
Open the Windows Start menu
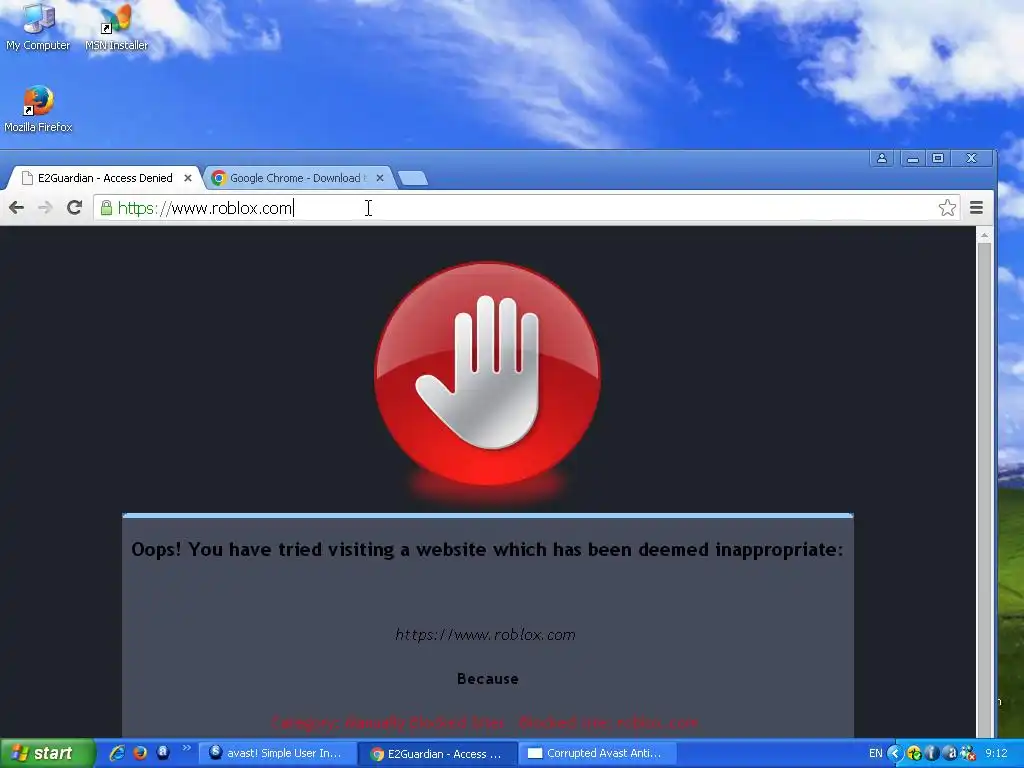click(46, 753)
